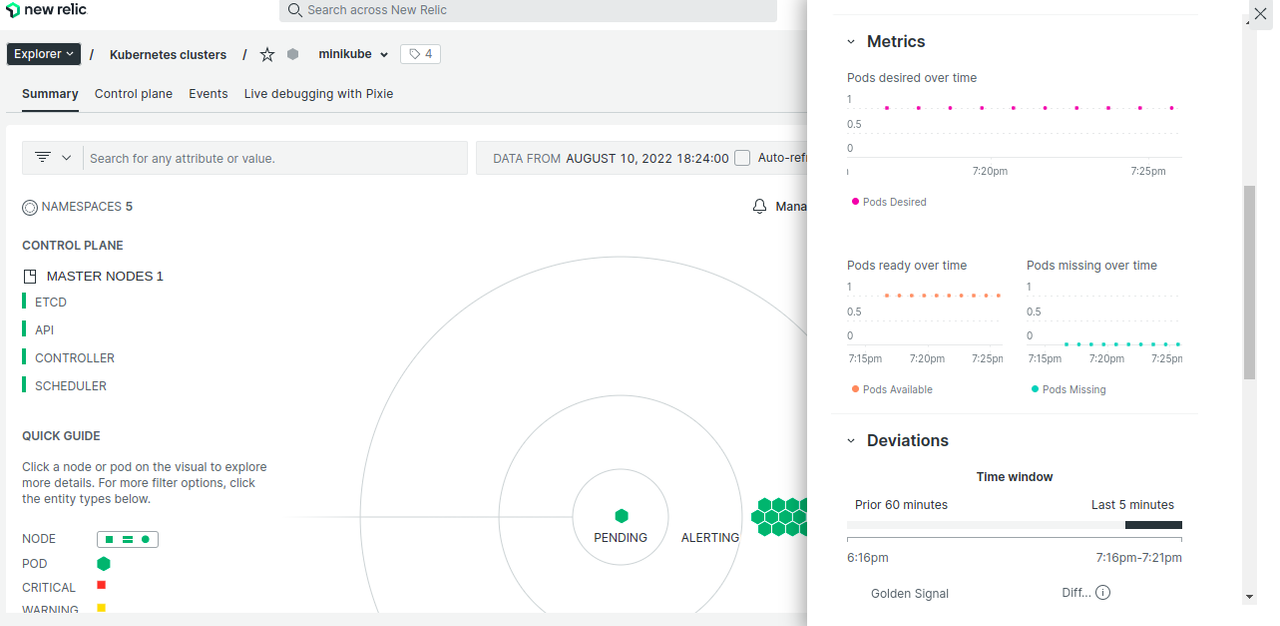Open Live debugging with Pixie tab

(318, 94)
